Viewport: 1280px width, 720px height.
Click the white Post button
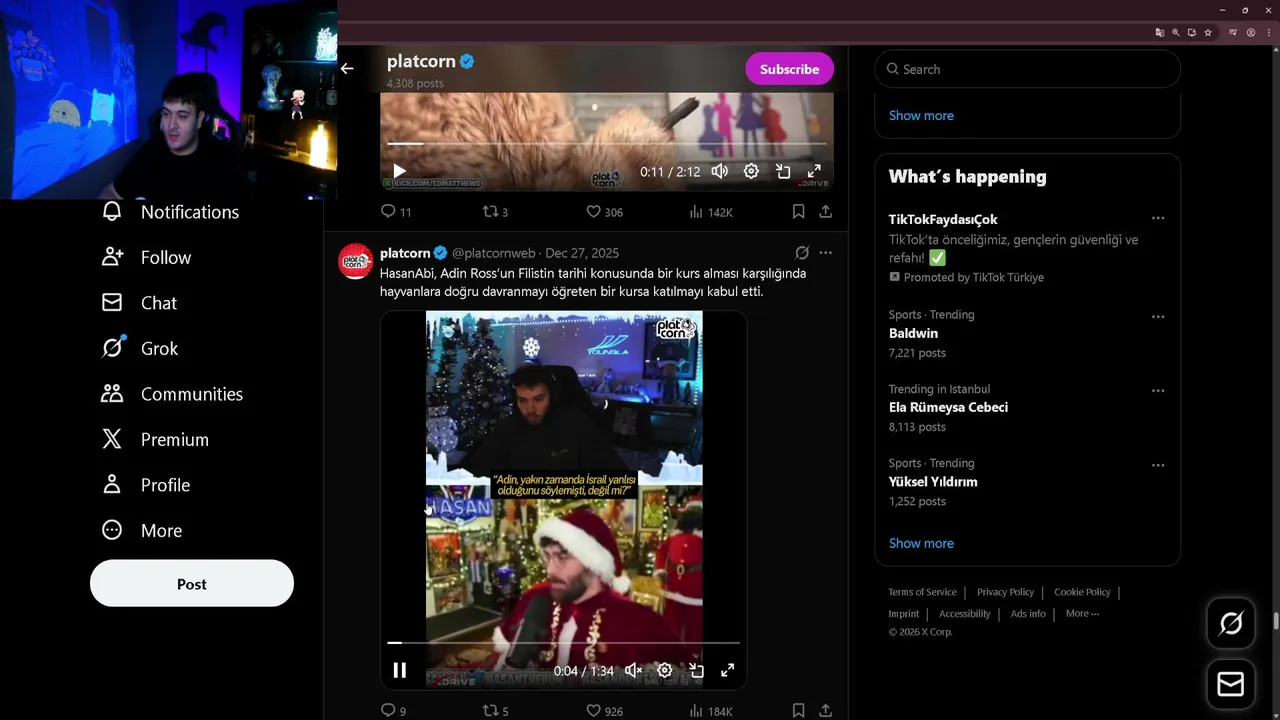(192, 584)
